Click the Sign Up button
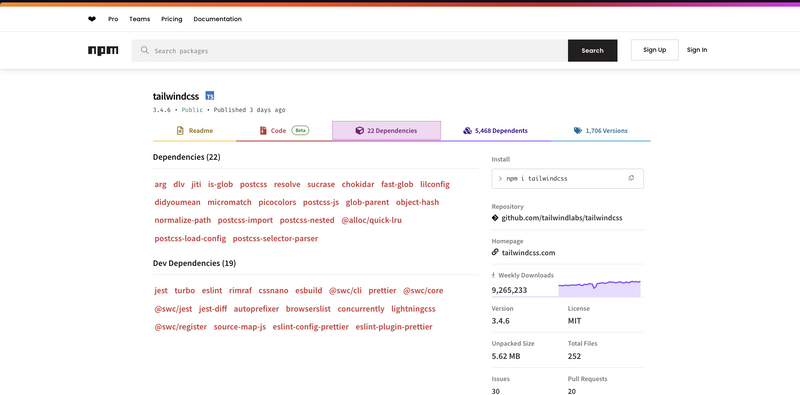 pyautogui.click(x=655, y=50)
